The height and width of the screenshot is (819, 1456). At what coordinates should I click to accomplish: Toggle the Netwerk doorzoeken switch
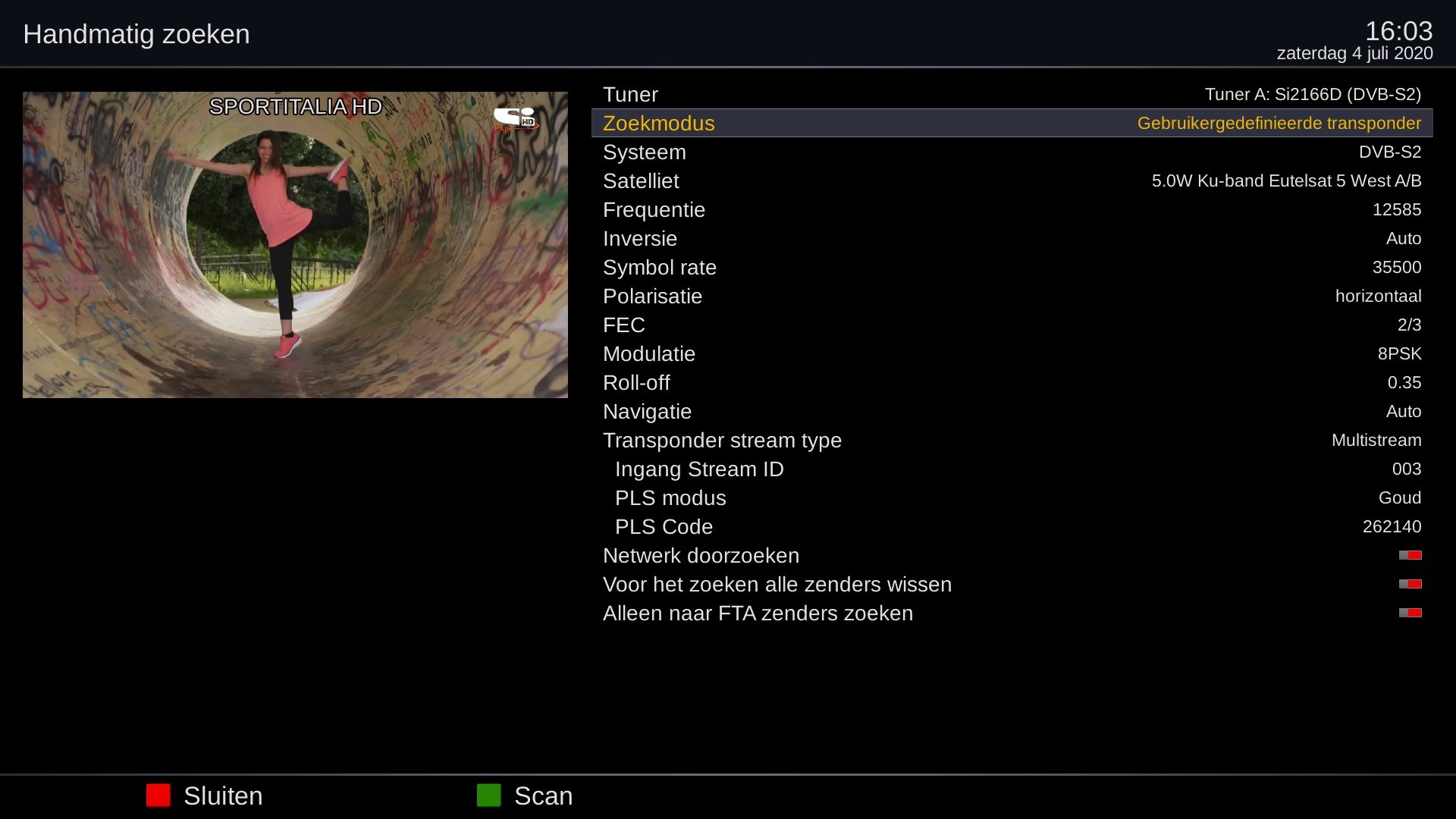(1410, 555)
